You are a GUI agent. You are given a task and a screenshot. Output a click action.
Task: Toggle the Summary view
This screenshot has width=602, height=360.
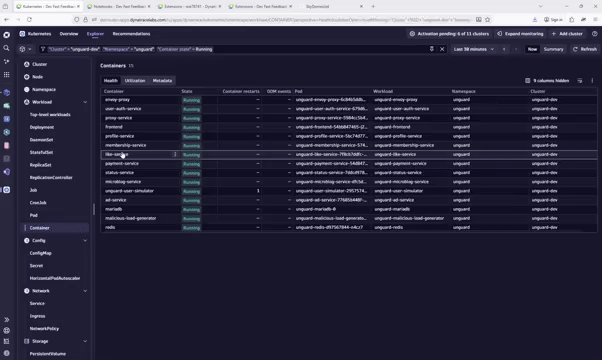[553, 49]
